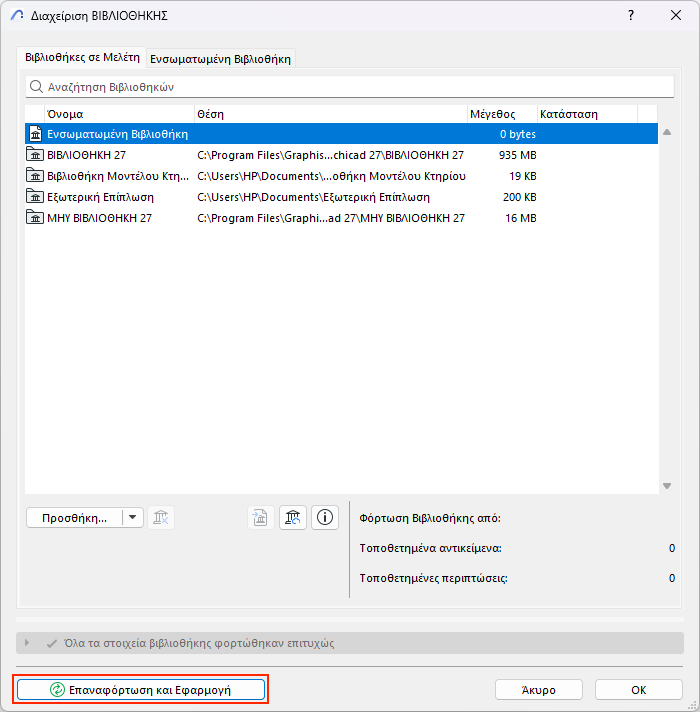Viewport: 700px width, 712px height.
Task: Click path C:\Users\HP\Documents\Εξωτερική Επίπλωση
Action: (313, 197)
